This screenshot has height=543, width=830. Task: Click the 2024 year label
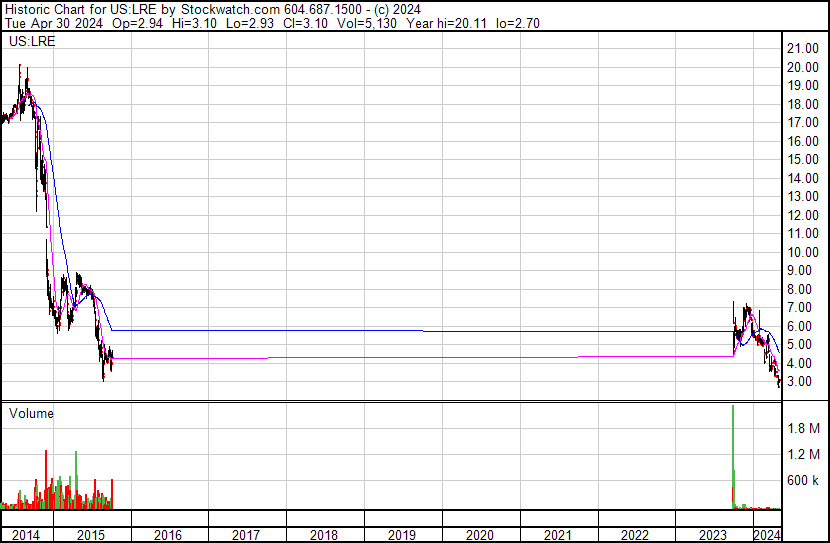tap(767, 535)
